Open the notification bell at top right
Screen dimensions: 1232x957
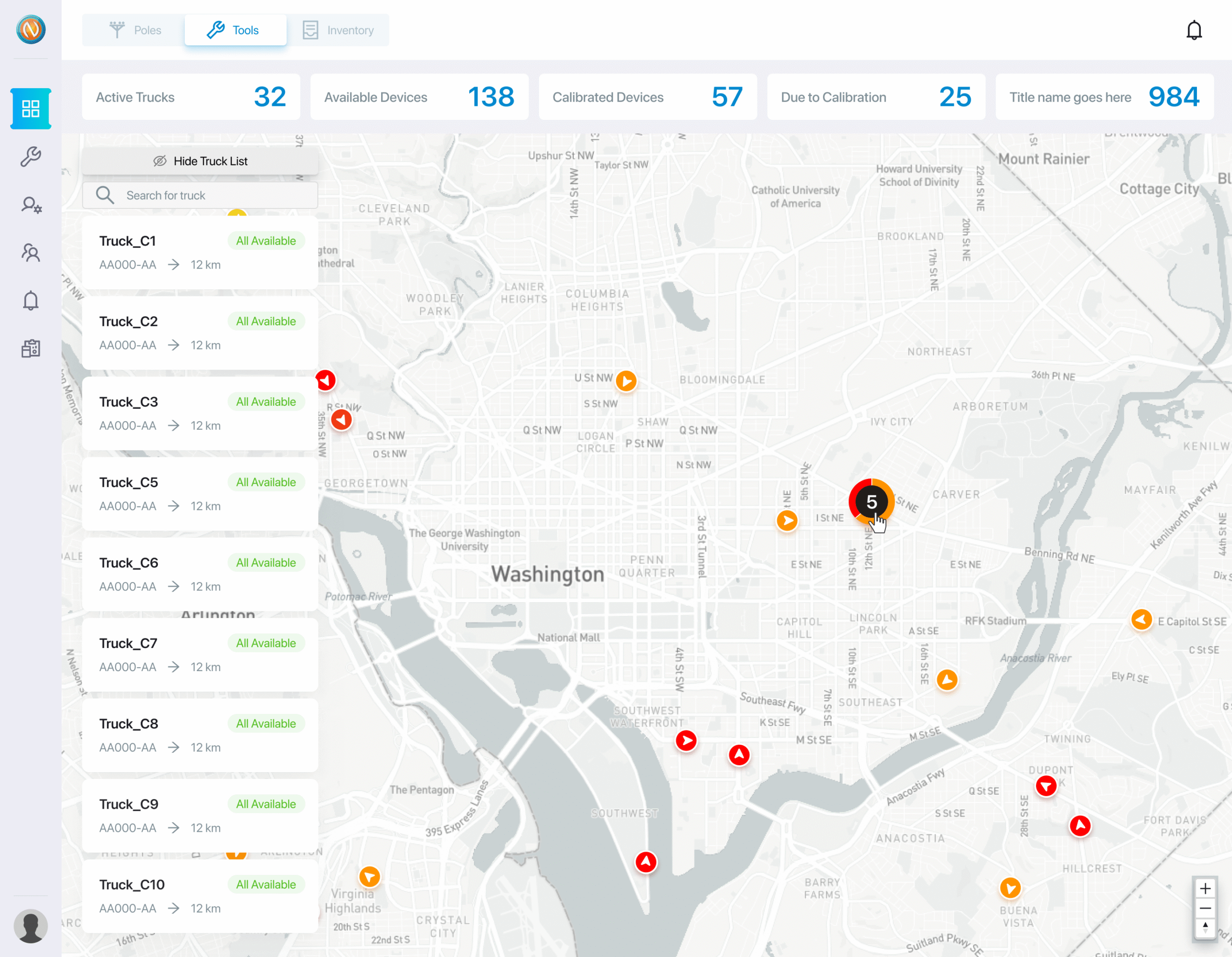tap(1194, 30)
